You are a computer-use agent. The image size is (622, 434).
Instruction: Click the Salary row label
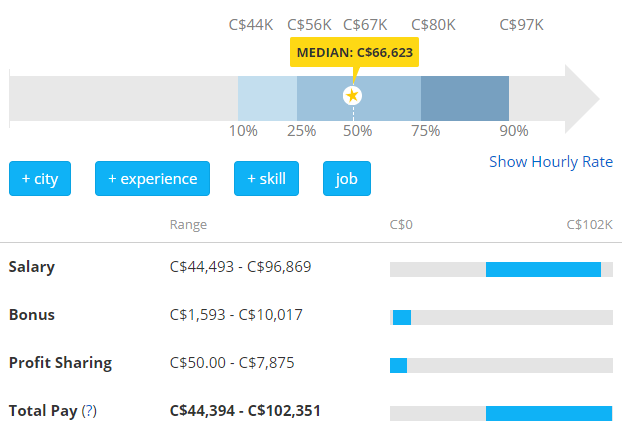pyautogui.click(x=32, y=267)
